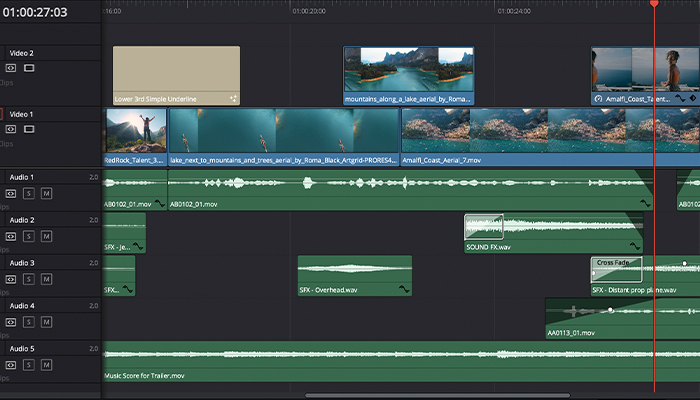Mute the Audio 1 track

coord(46,193)
